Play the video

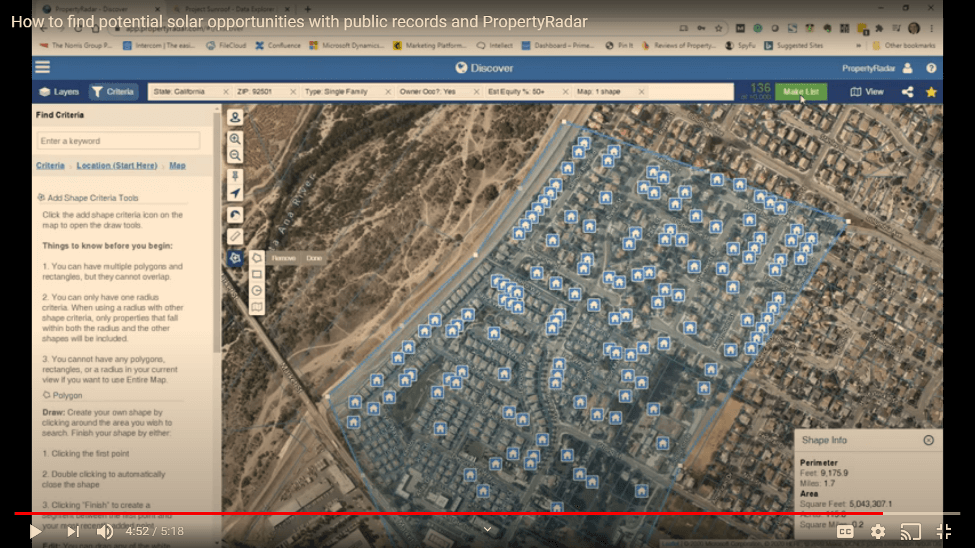[x=35, y=531]
